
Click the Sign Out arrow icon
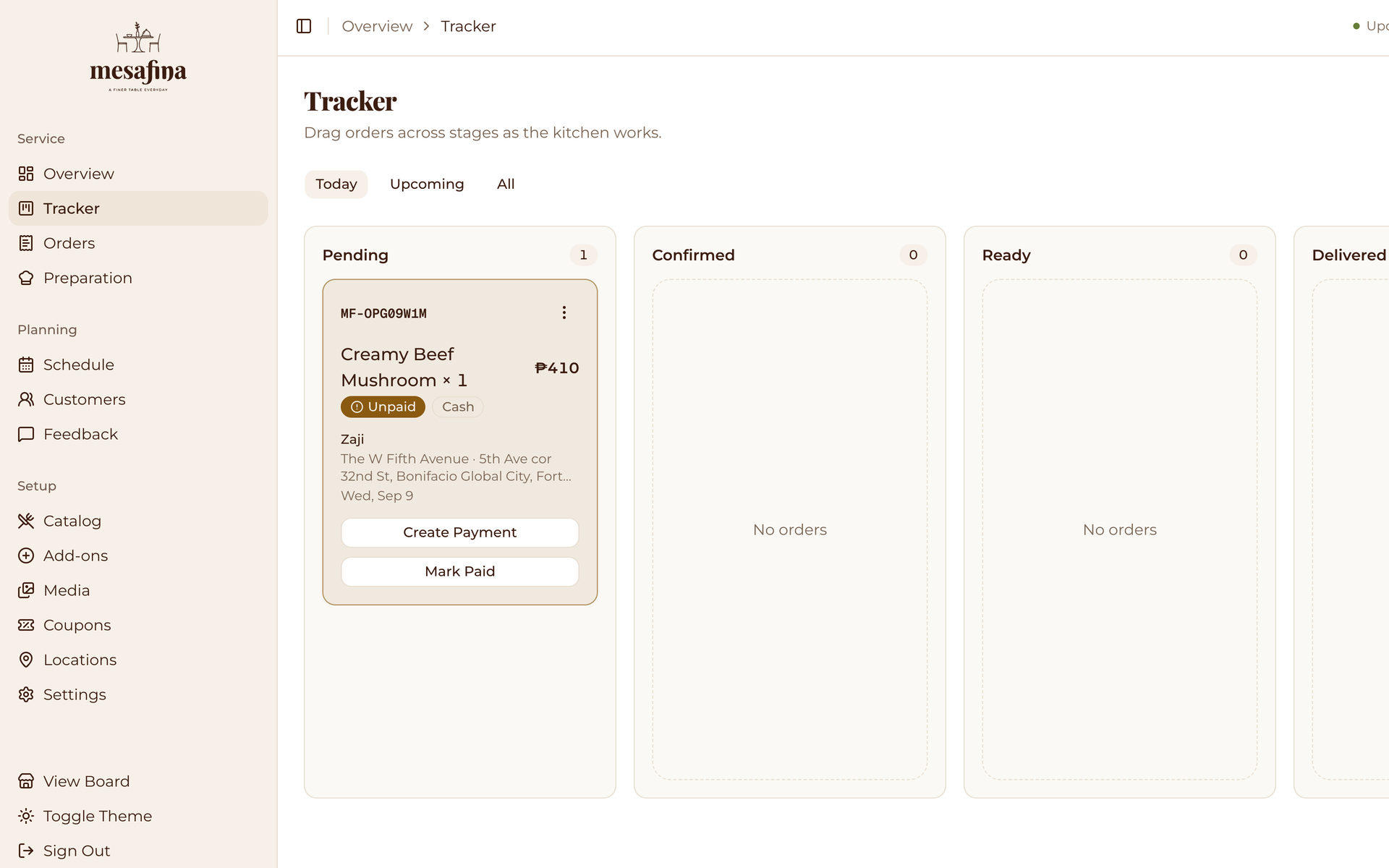pos(26,851)
